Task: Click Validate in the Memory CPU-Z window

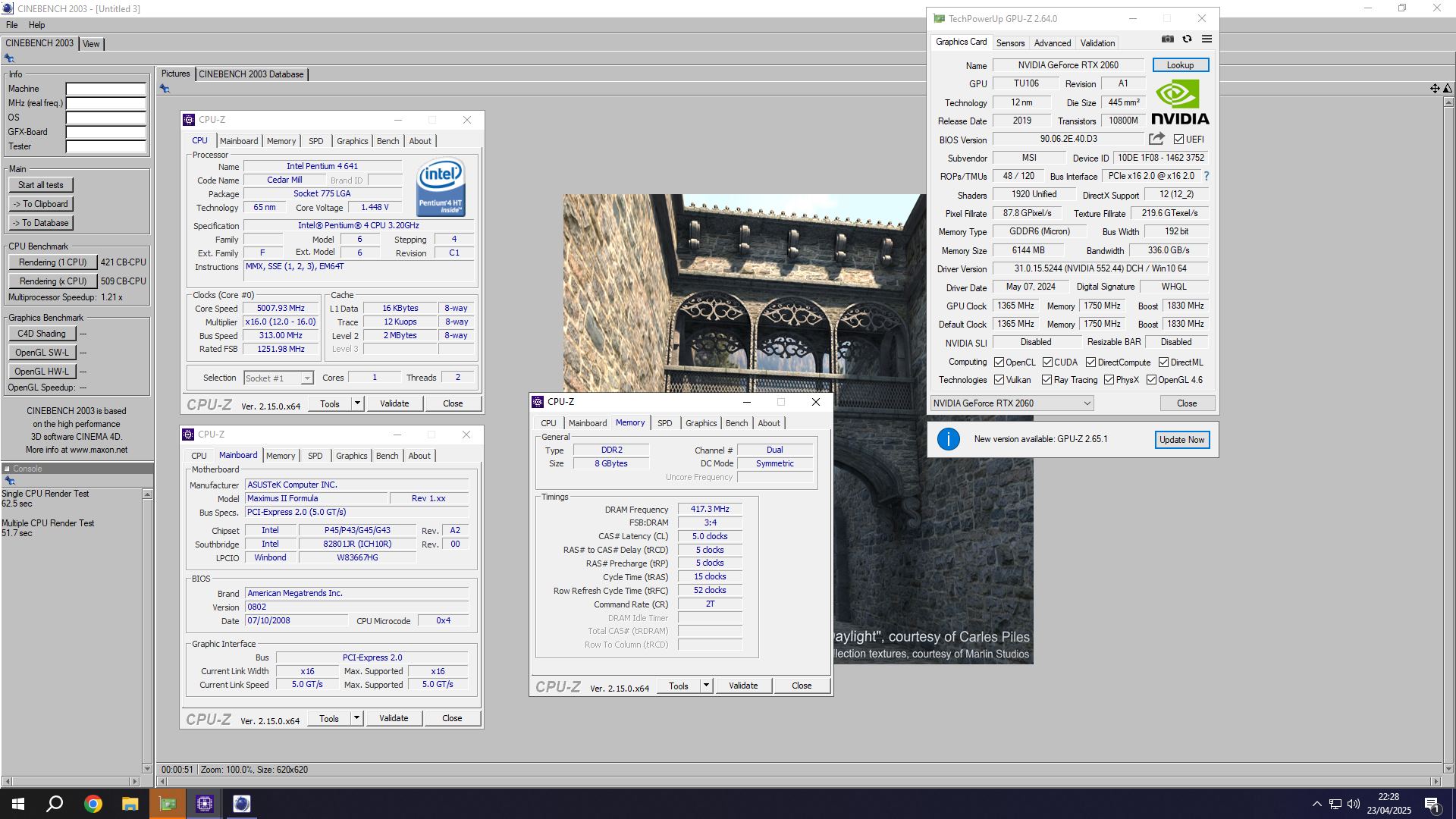Action: click(743, 686)
